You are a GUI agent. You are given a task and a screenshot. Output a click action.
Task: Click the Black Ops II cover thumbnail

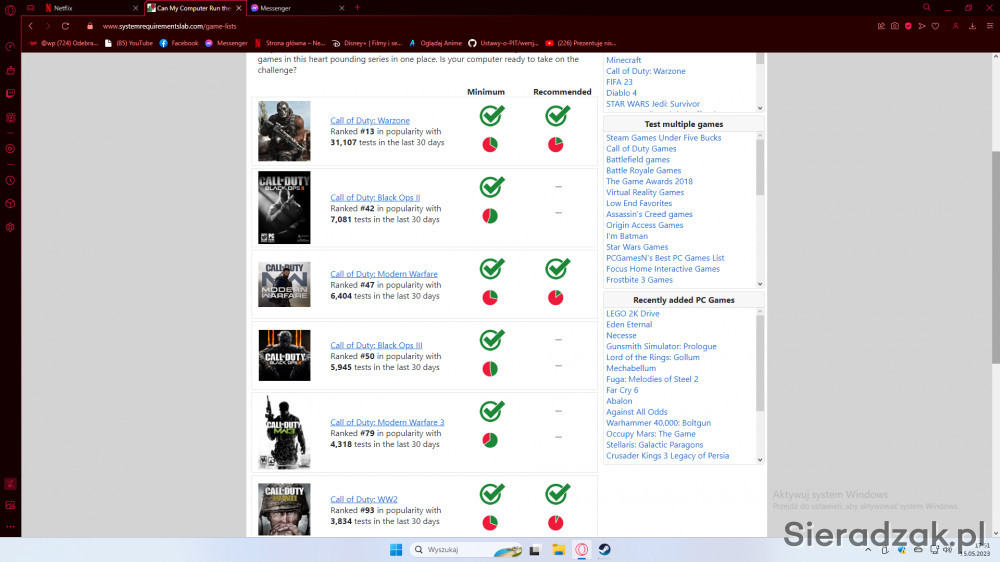[284, 207]
